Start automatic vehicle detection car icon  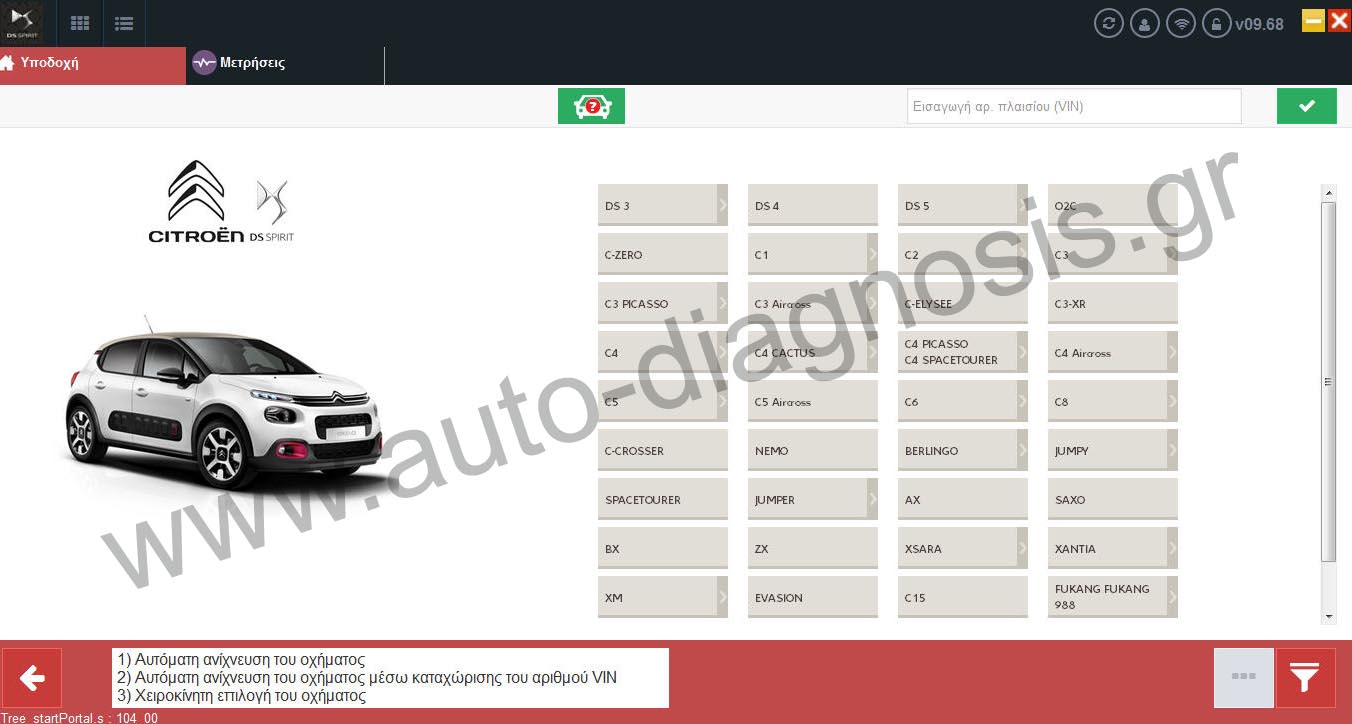coord(591,106)
